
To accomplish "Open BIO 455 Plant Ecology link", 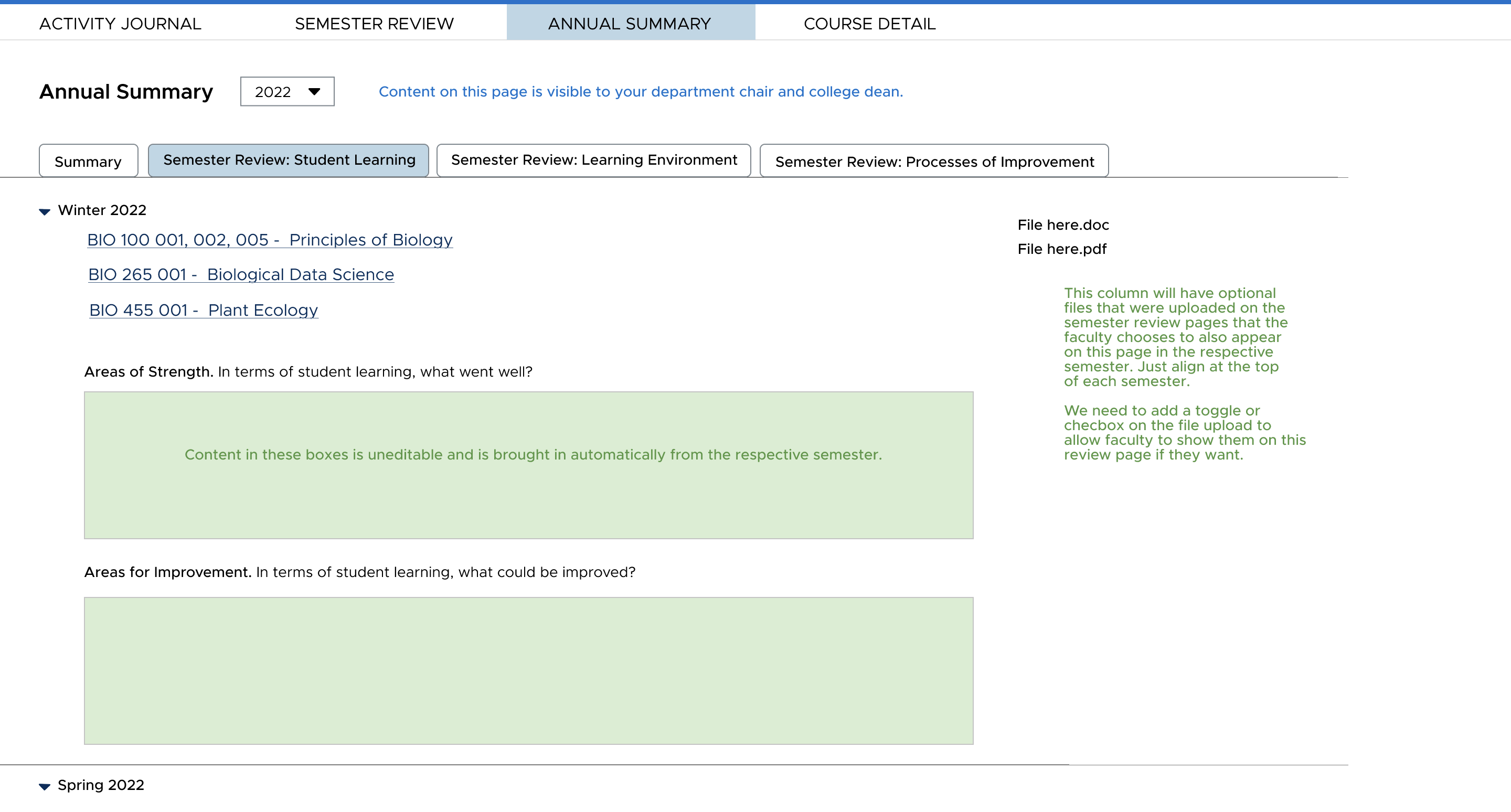I will 204,310.
